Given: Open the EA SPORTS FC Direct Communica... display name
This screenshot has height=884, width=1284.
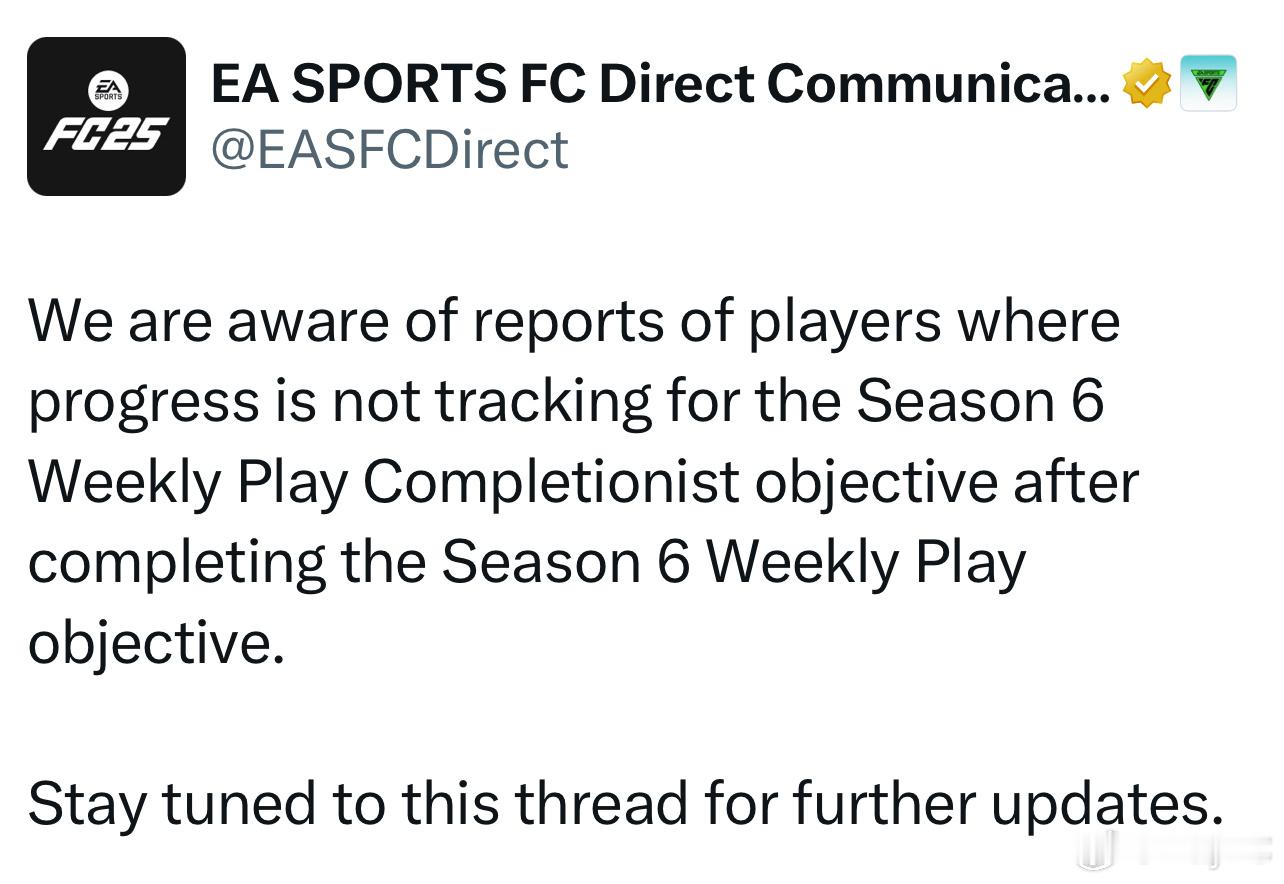Looking at the screenshot, I should pos(661,85).
